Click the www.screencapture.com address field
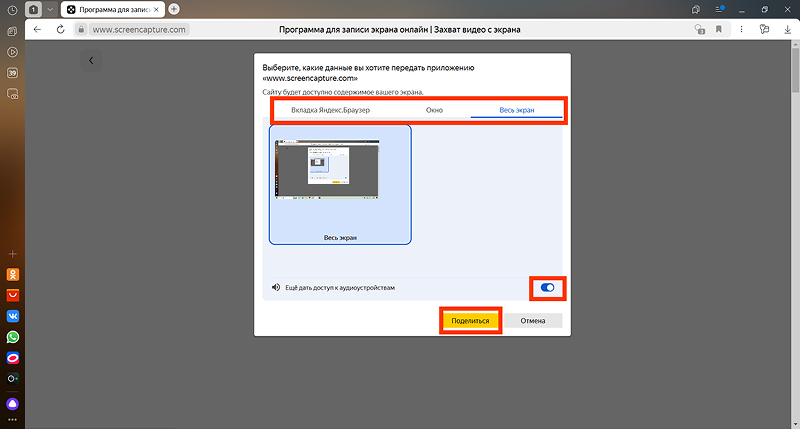The image size is (800, 429). click(139, 30)
